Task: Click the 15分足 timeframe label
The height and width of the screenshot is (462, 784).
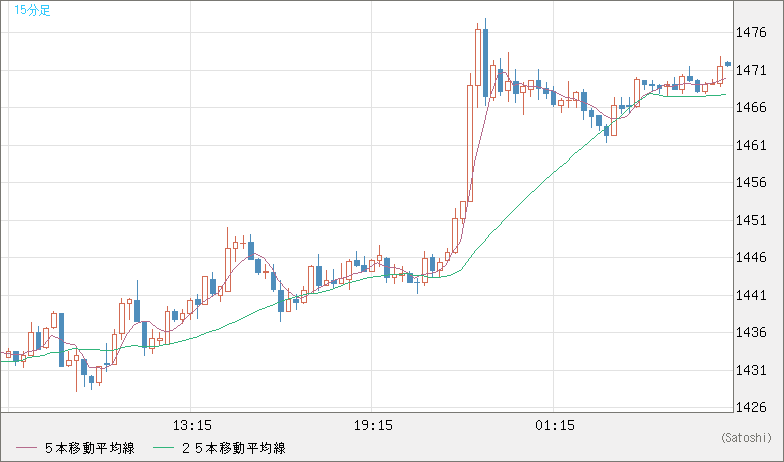Action: pos(32,10)
